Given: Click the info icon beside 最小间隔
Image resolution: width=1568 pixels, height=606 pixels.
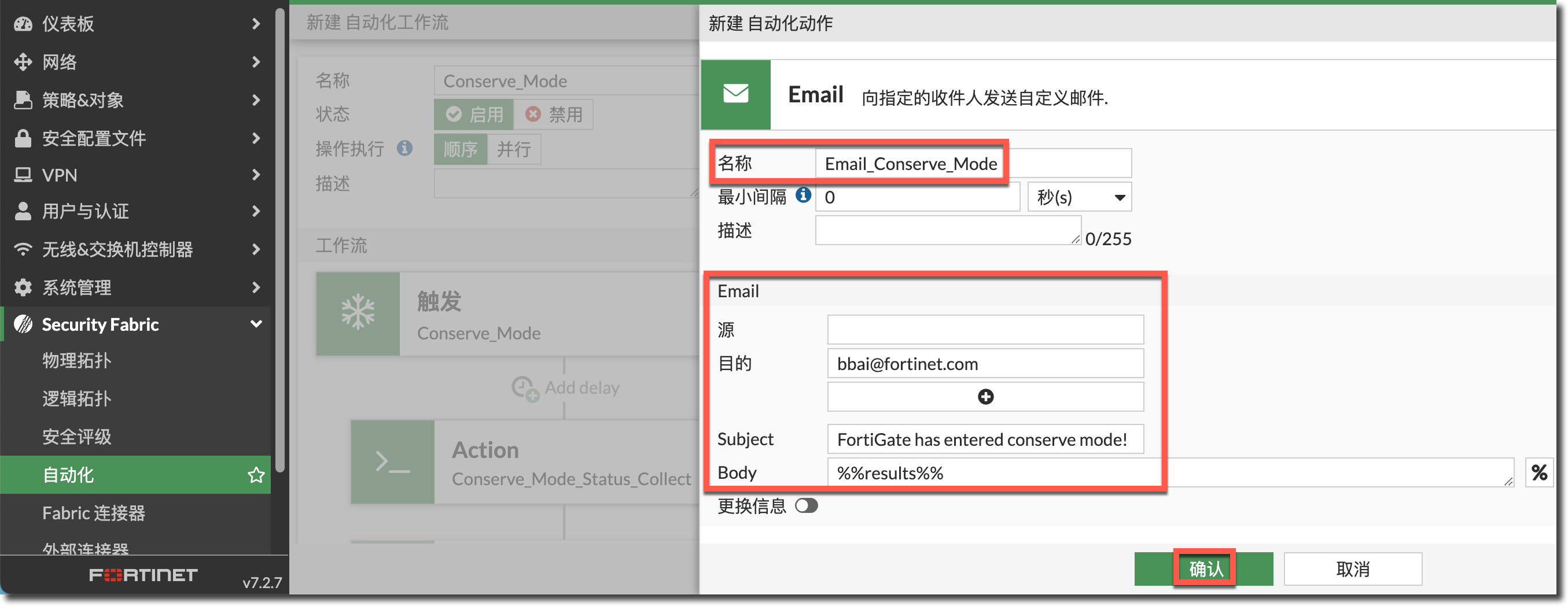Looking at the screenshot, I should 803,195.
